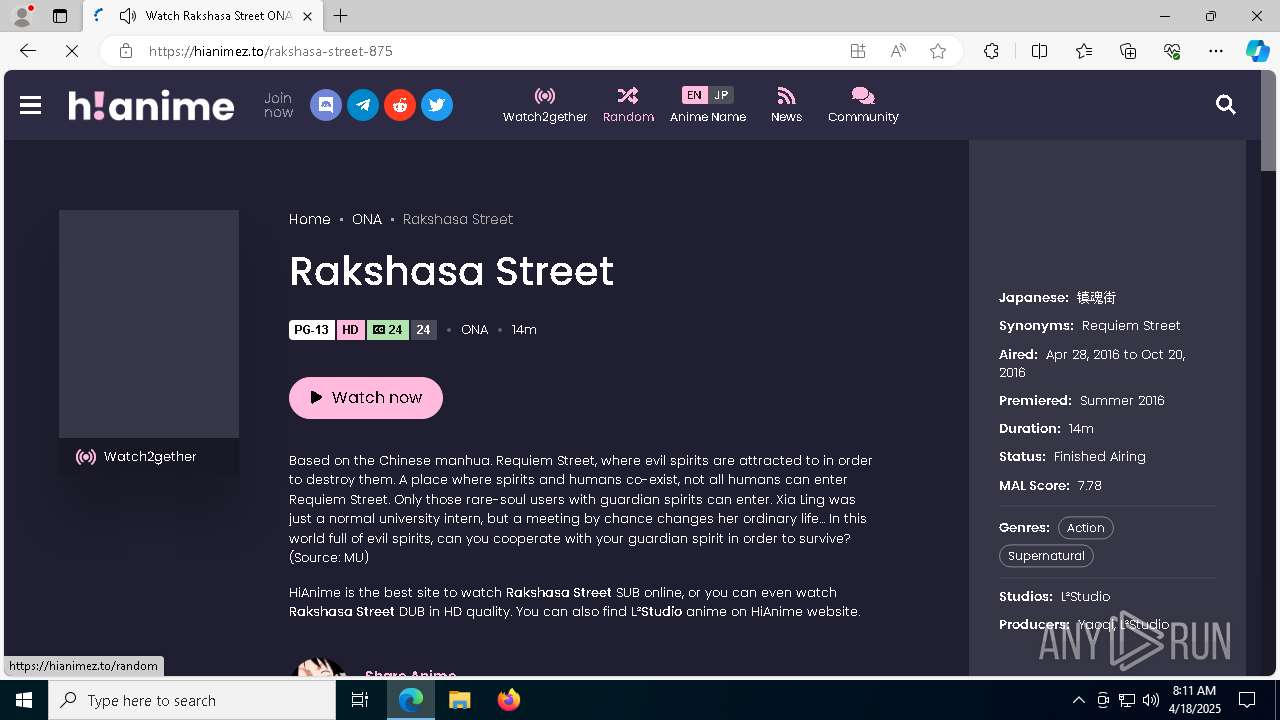Select the PG-13 rating badge

[312, 330]
